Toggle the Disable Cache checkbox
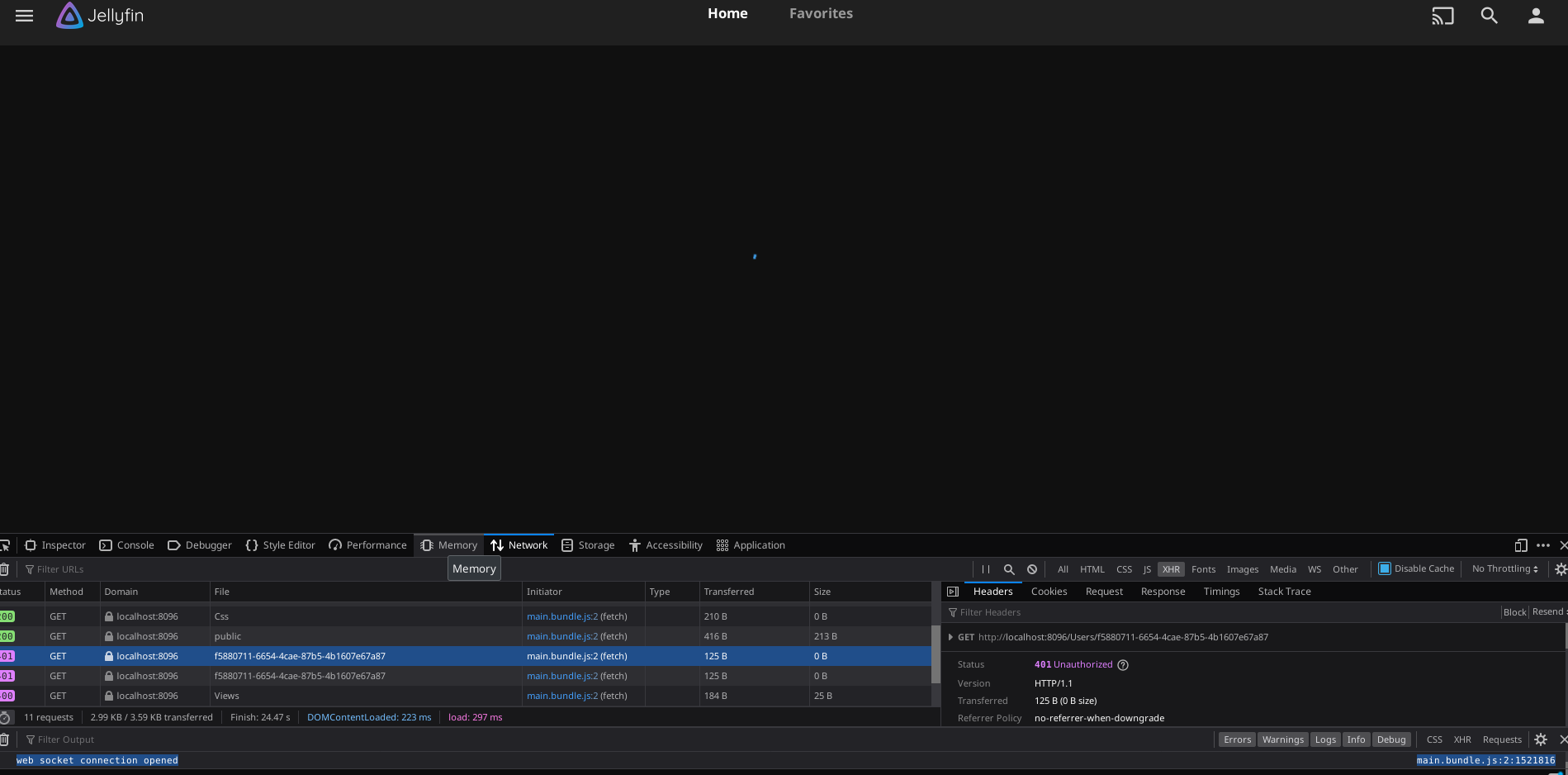This screenshot has height=775, width=1568. coord(1385,568)
